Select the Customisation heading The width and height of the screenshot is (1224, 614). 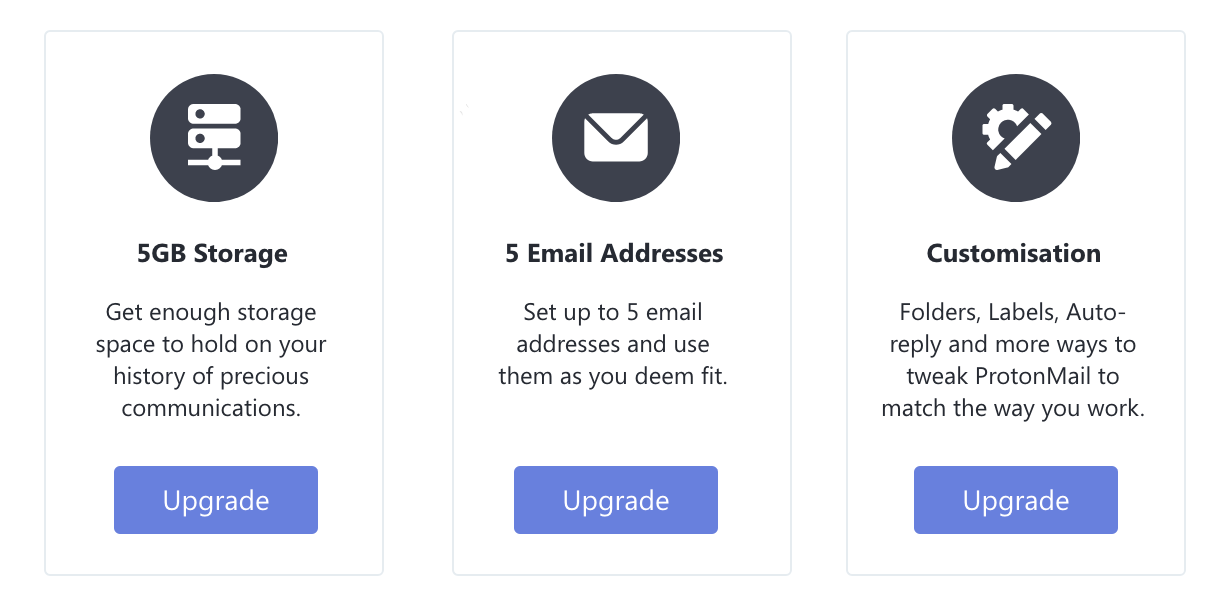pos(1013,253)
